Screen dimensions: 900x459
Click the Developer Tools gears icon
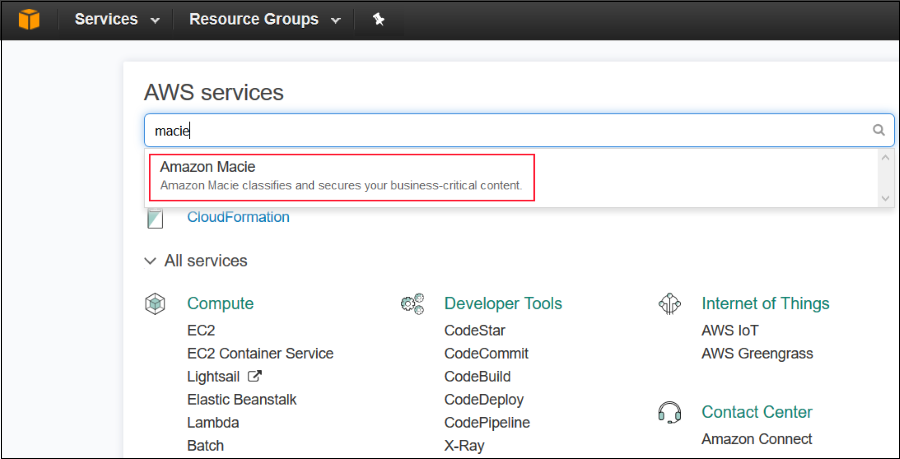click(x=413, y=304)
